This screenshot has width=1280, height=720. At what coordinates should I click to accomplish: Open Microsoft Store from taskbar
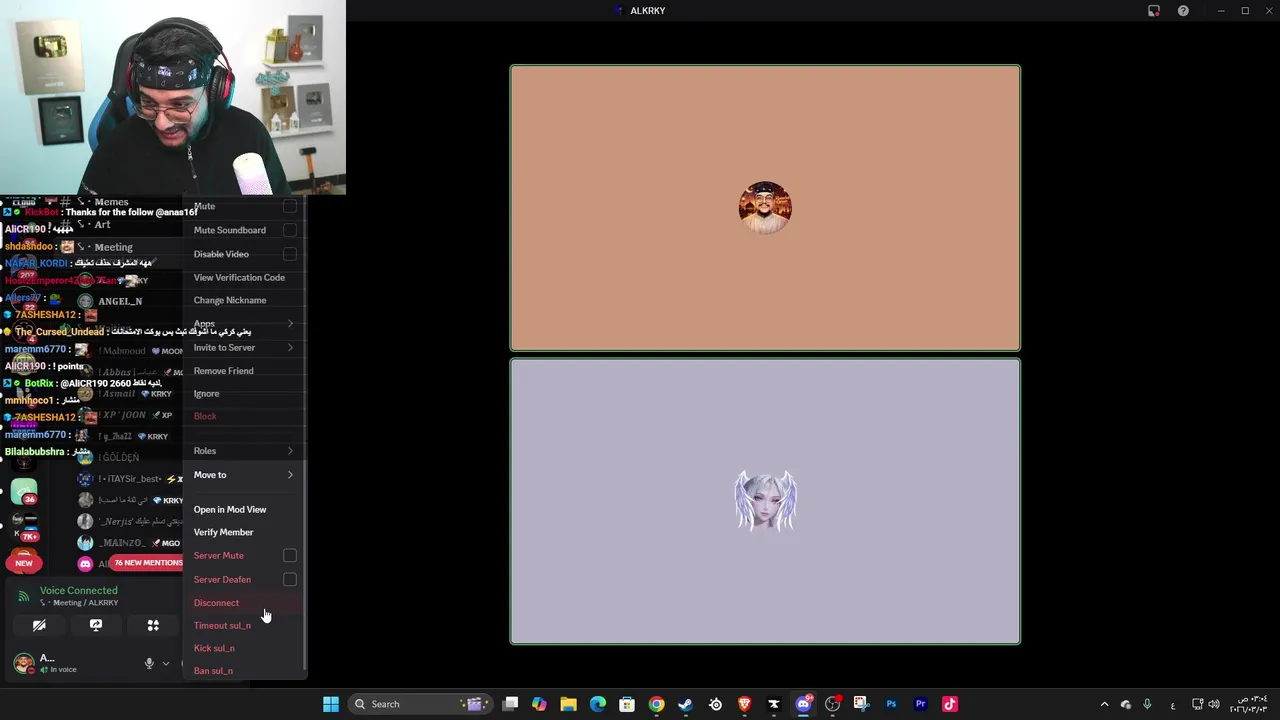pyautogui.click(x=627, y=704)
